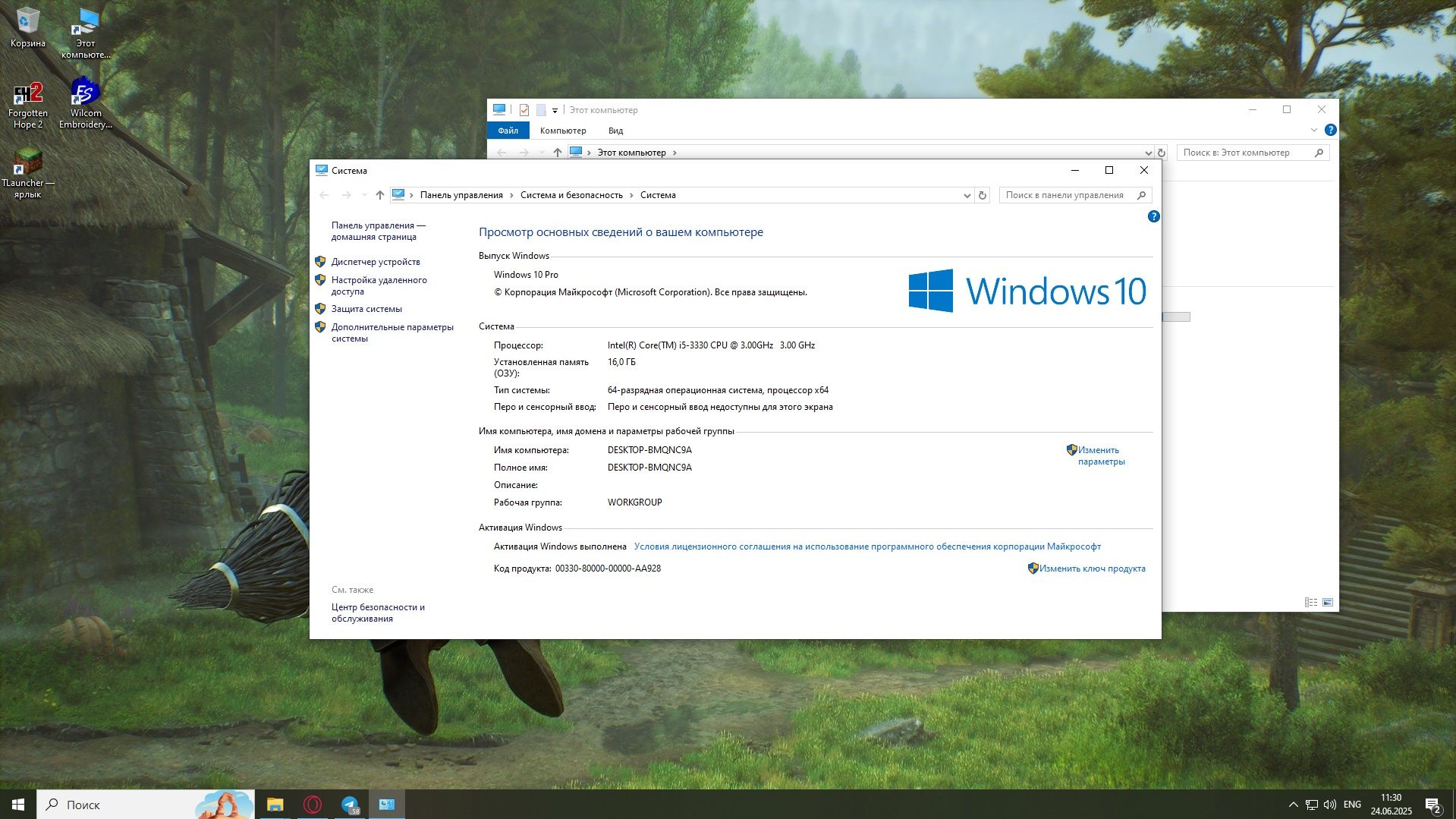Viewport: 1456px width, 819px height.
Task: Click help icon in Этот компьютер window
Action: click(x=1330, y=131)
